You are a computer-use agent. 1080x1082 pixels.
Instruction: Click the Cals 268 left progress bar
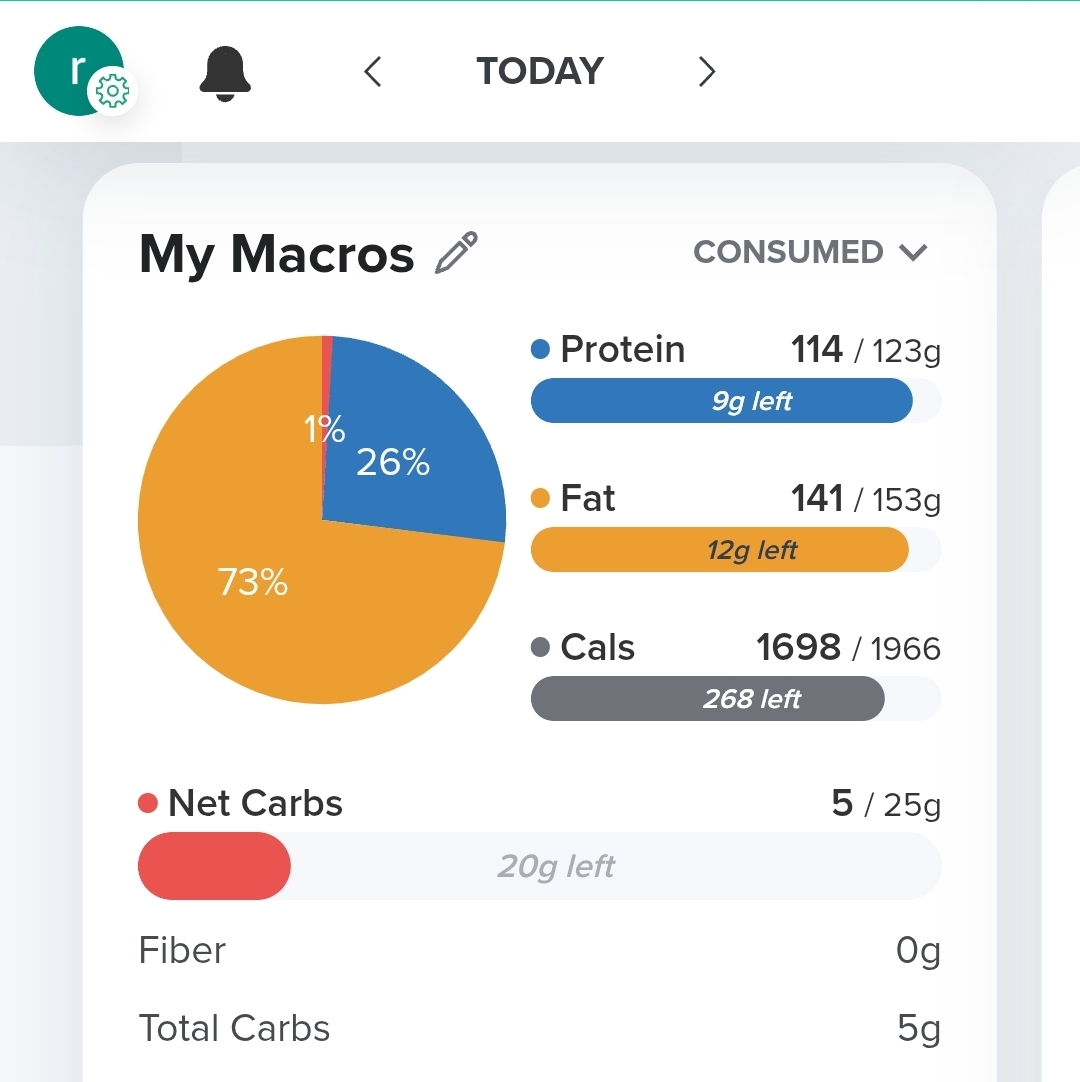735,699
